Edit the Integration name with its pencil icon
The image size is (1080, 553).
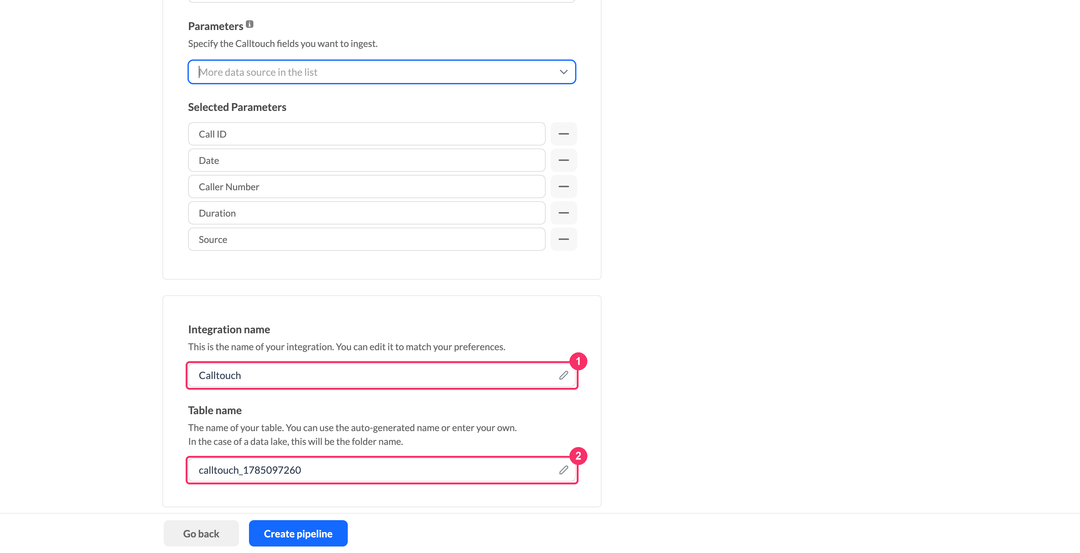[563, 375]
